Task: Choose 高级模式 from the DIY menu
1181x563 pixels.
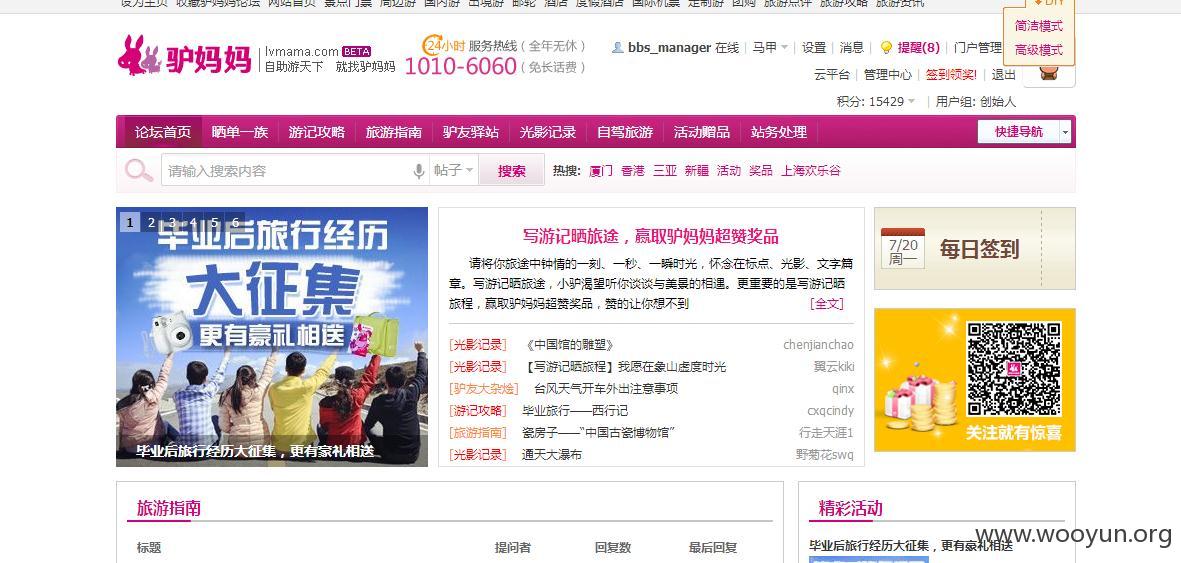Action: click(x=1039, y=50)
